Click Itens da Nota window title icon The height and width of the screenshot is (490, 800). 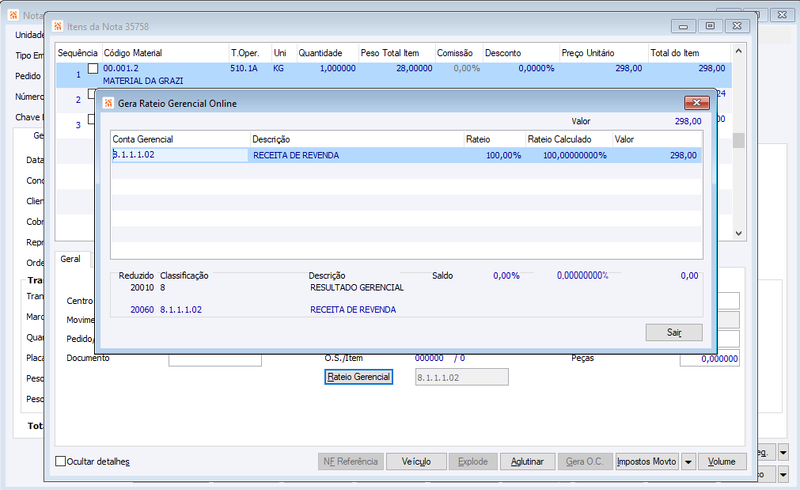point(58,26)
